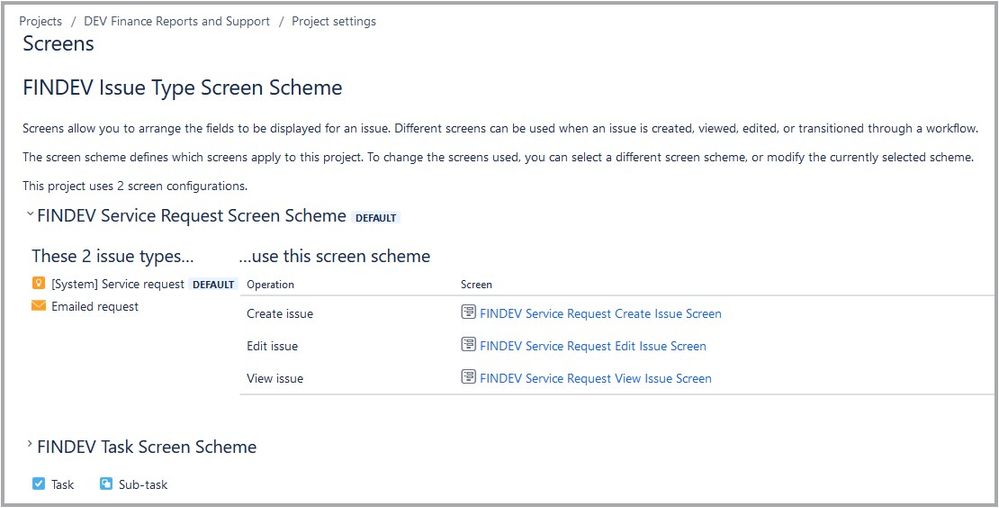Click screen icon beside Edit Issue Screen
999x508 pixels.
click(468, 345)
